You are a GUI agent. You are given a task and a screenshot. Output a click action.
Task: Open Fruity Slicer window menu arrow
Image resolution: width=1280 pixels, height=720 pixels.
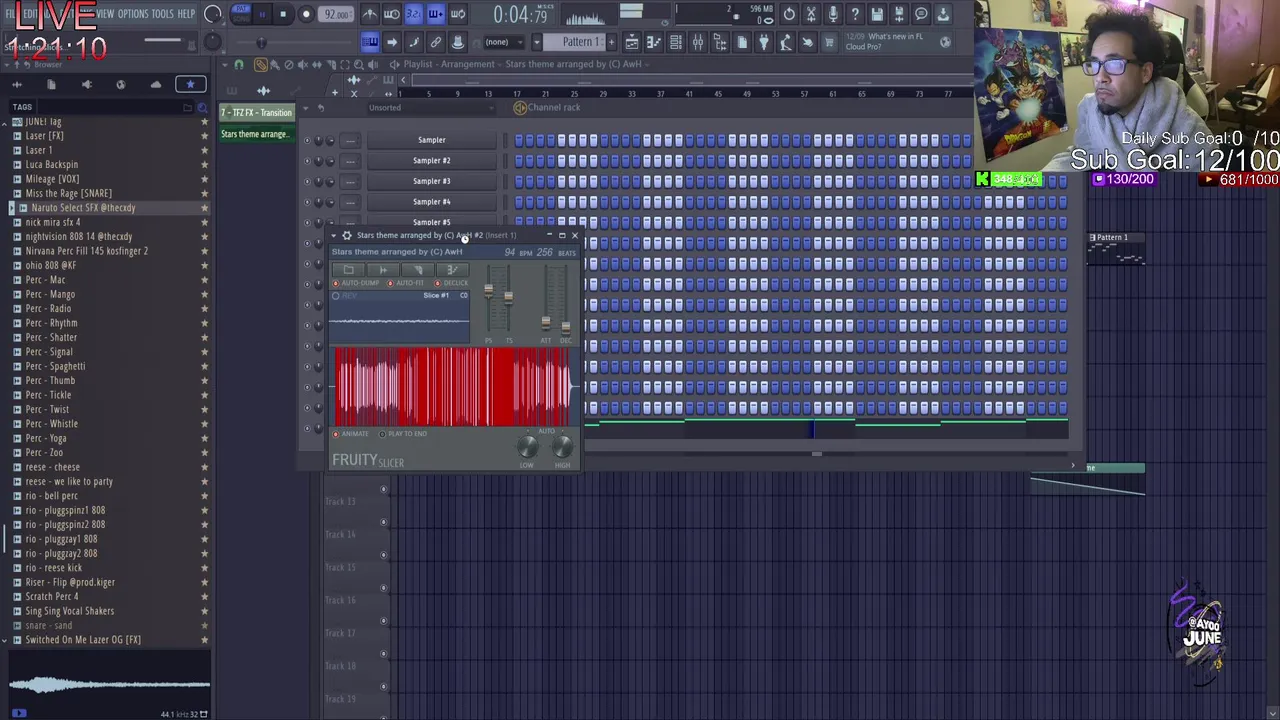pyautogui.click(x=334, y=236)
